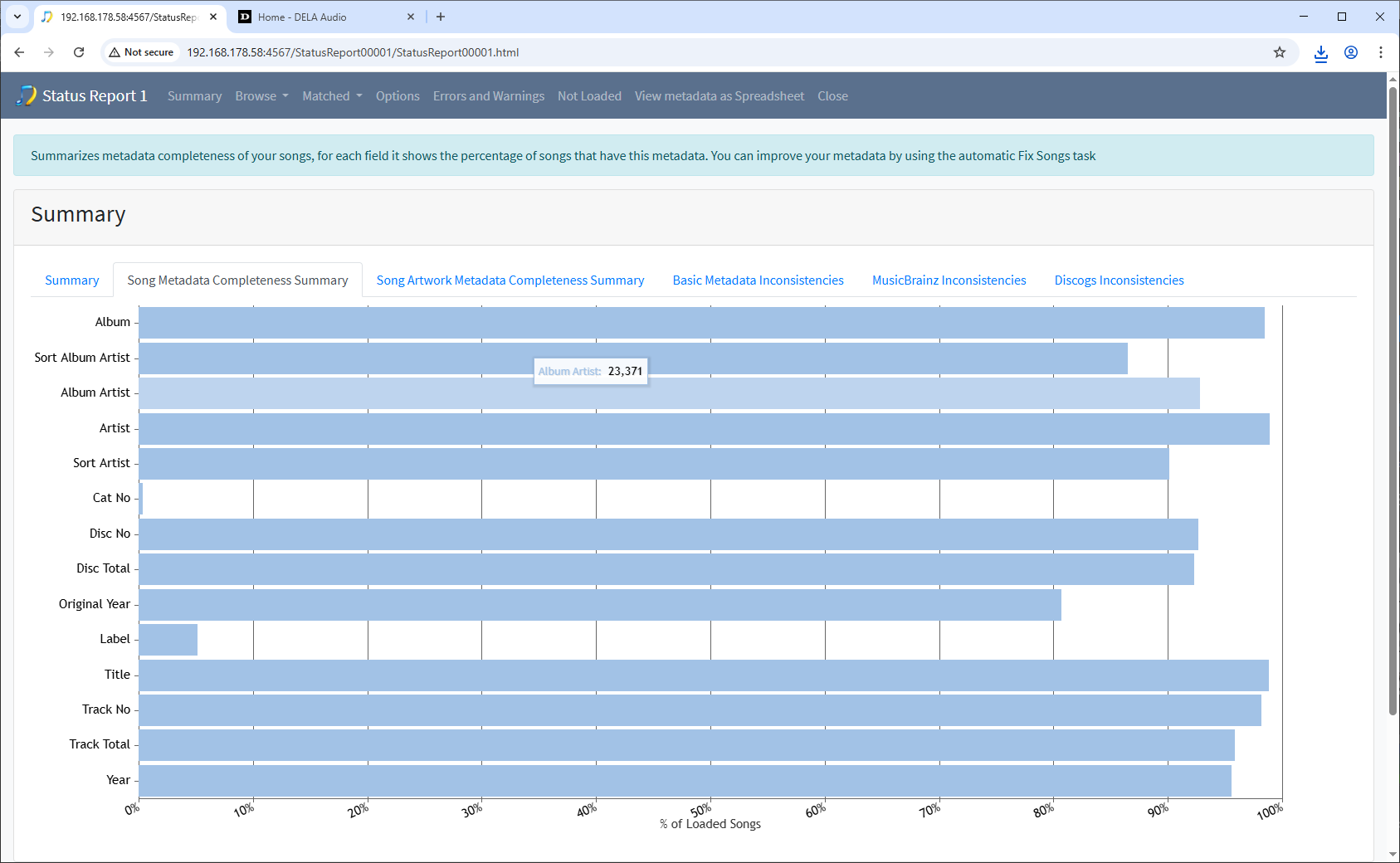
Task: Reload the page
Action: tap(79, 52)
